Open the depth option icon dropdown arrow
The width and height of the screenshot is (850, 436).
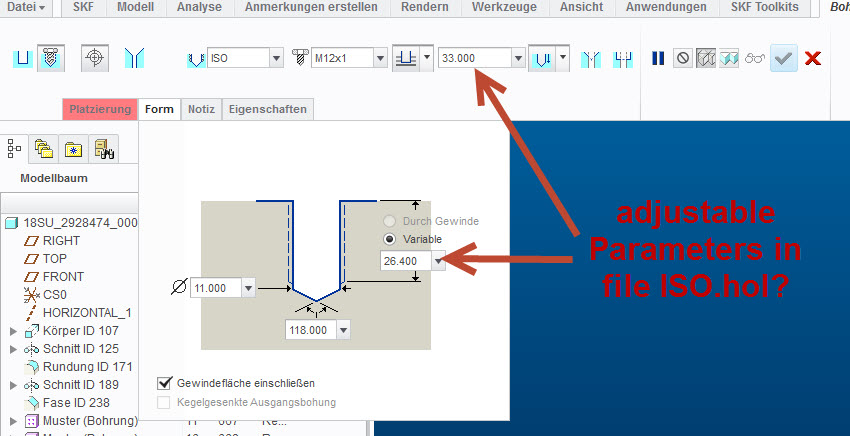coord(427,57)
